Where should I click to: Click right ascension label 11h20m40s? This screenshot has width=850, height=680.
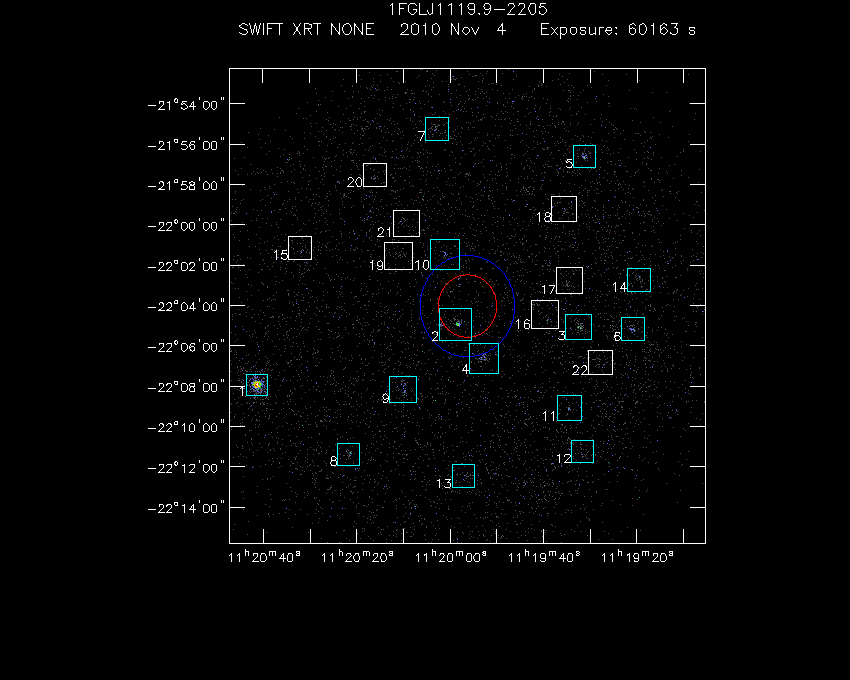(x=264, y=557)
